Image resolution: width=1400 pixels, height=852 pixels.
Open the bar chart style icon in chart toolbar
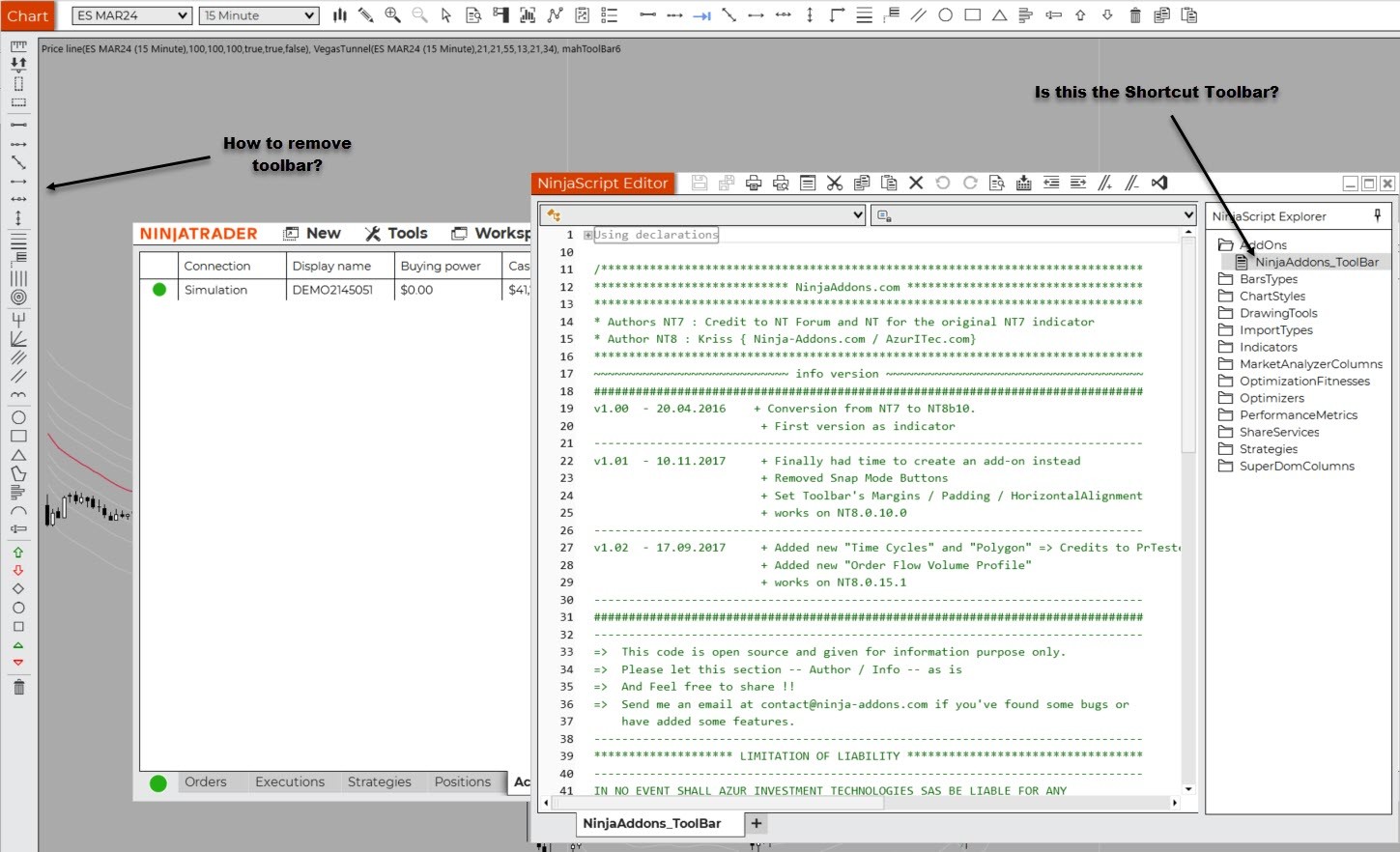pos(339,15)
